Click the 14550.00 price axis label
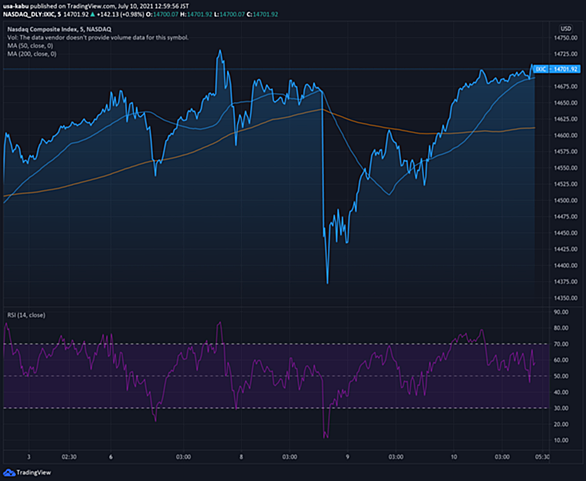The width and height of the screenshot is (586, 481). click(565, 168)
